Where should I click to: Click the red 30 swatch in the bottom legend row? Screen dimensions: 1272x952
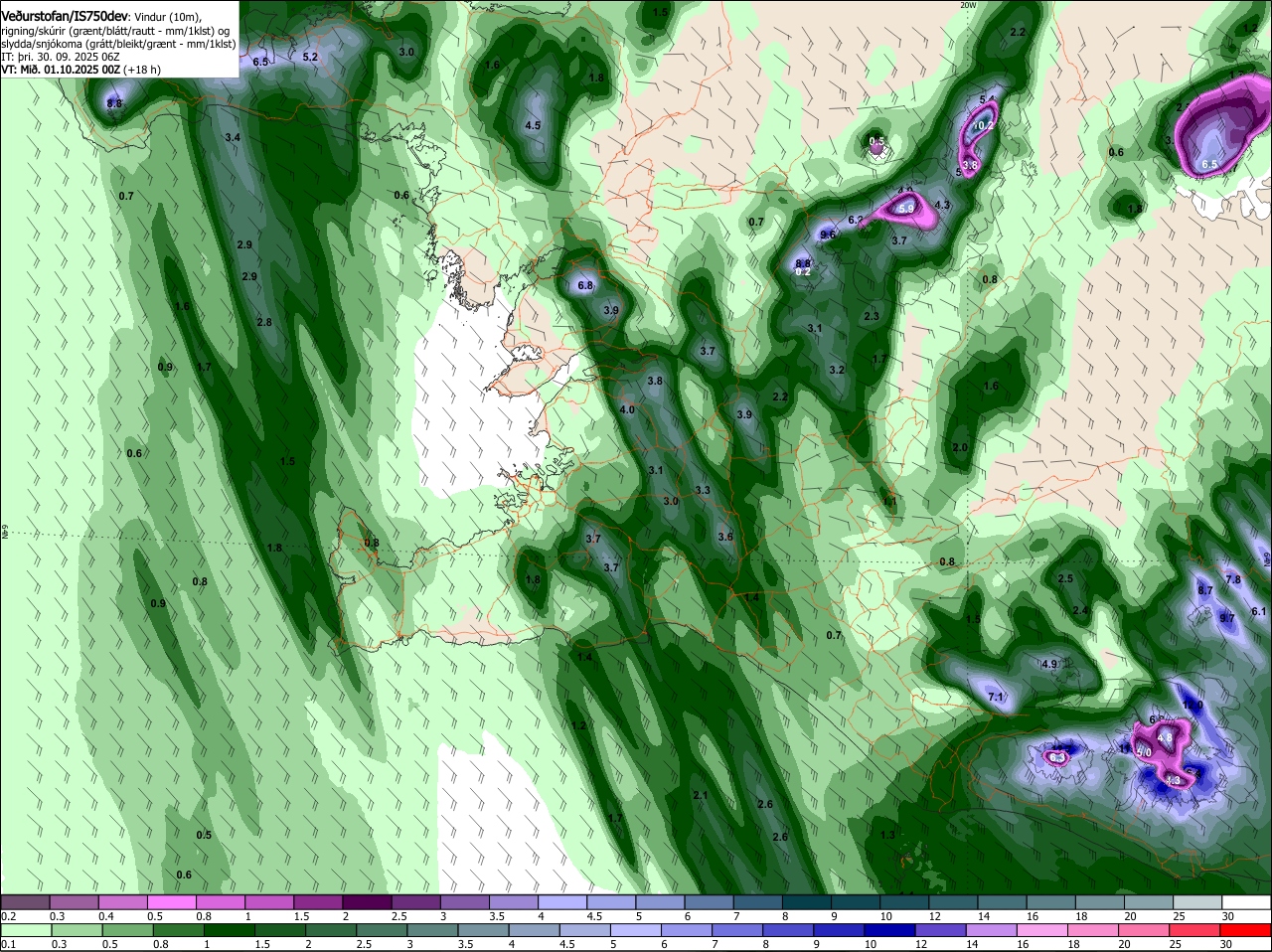(1247, 930)
